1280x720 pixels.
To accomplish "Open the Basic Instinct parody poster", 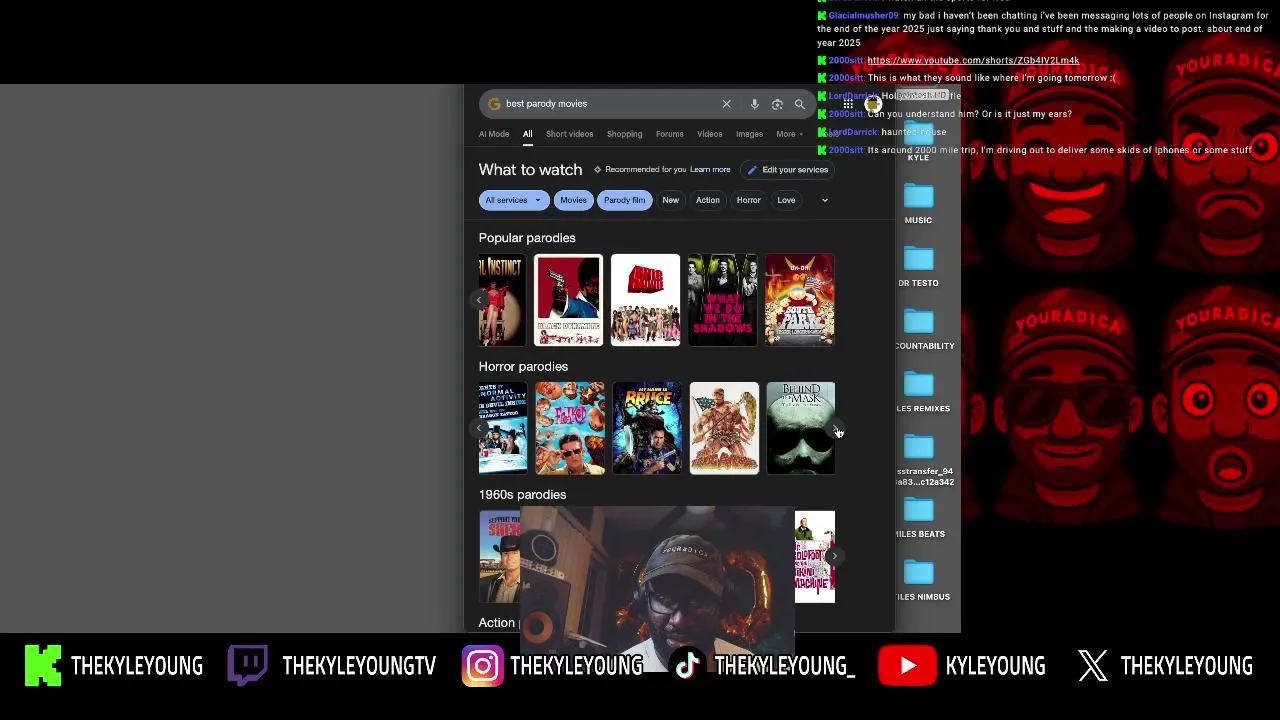I will click(502, 300).
